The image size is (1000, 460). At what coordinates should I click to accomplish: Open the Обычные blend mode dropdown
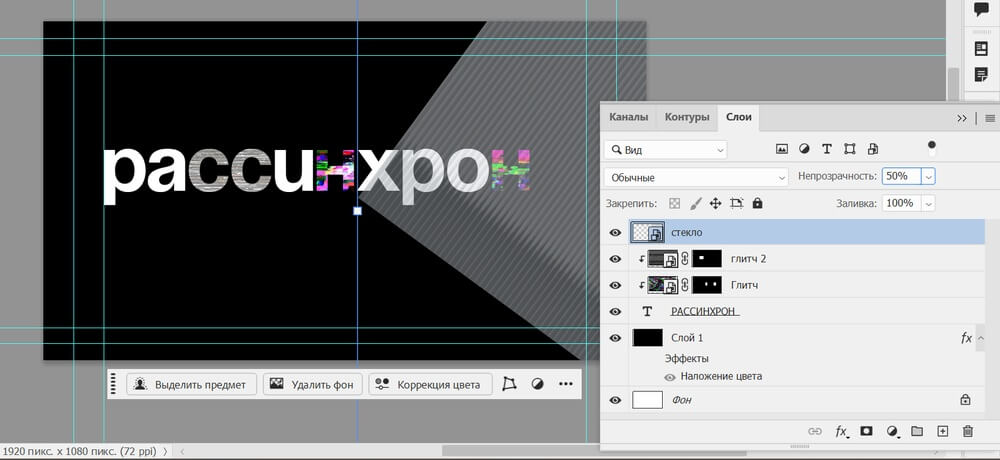point(697,177)
